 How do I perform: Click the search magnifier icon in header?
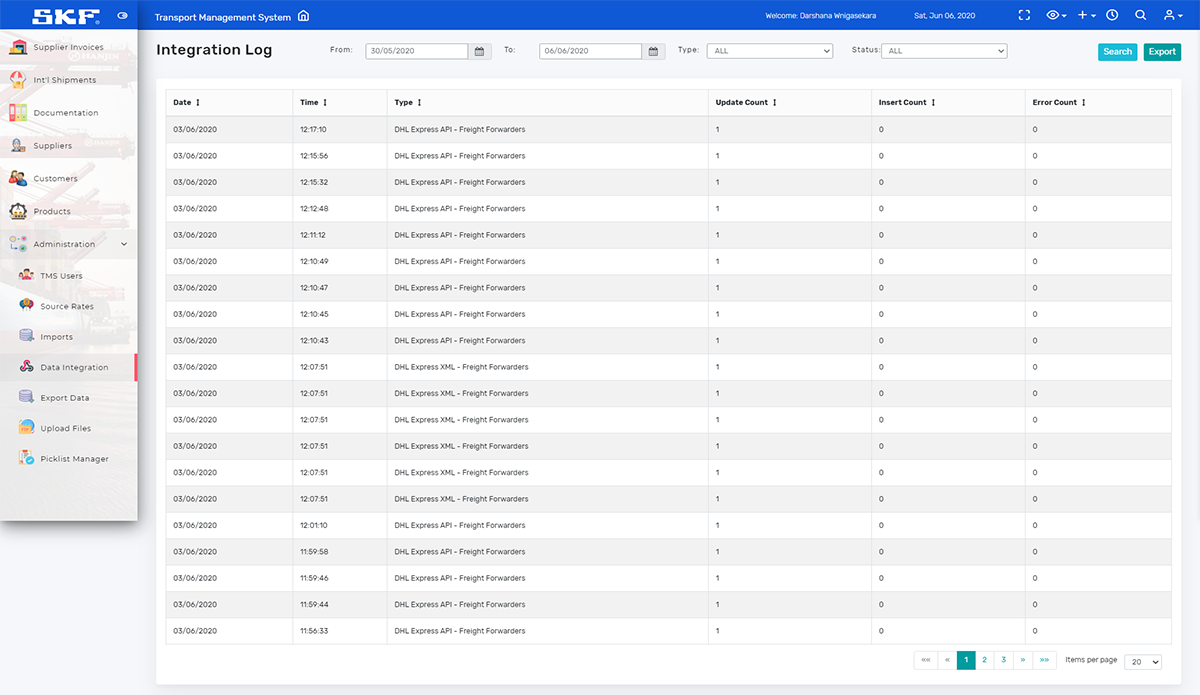(1140, 16)
